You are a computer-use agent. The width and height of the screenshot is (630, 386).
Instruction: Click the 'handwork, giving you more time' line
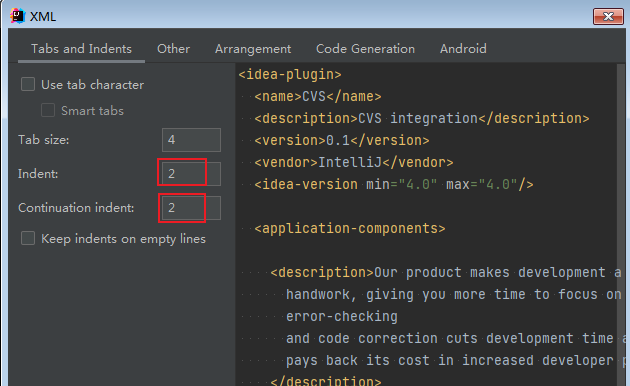tap(454, 294)
